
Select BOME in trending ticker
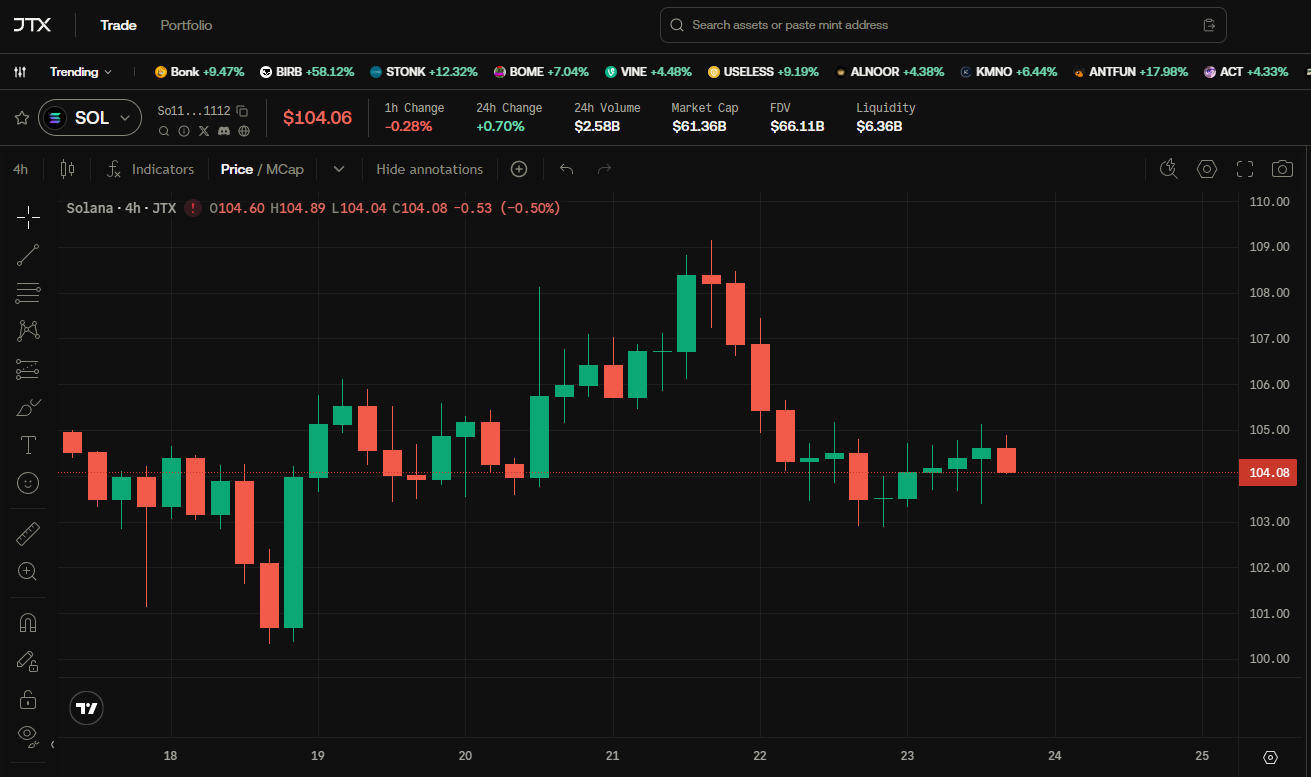click(541, 72)
